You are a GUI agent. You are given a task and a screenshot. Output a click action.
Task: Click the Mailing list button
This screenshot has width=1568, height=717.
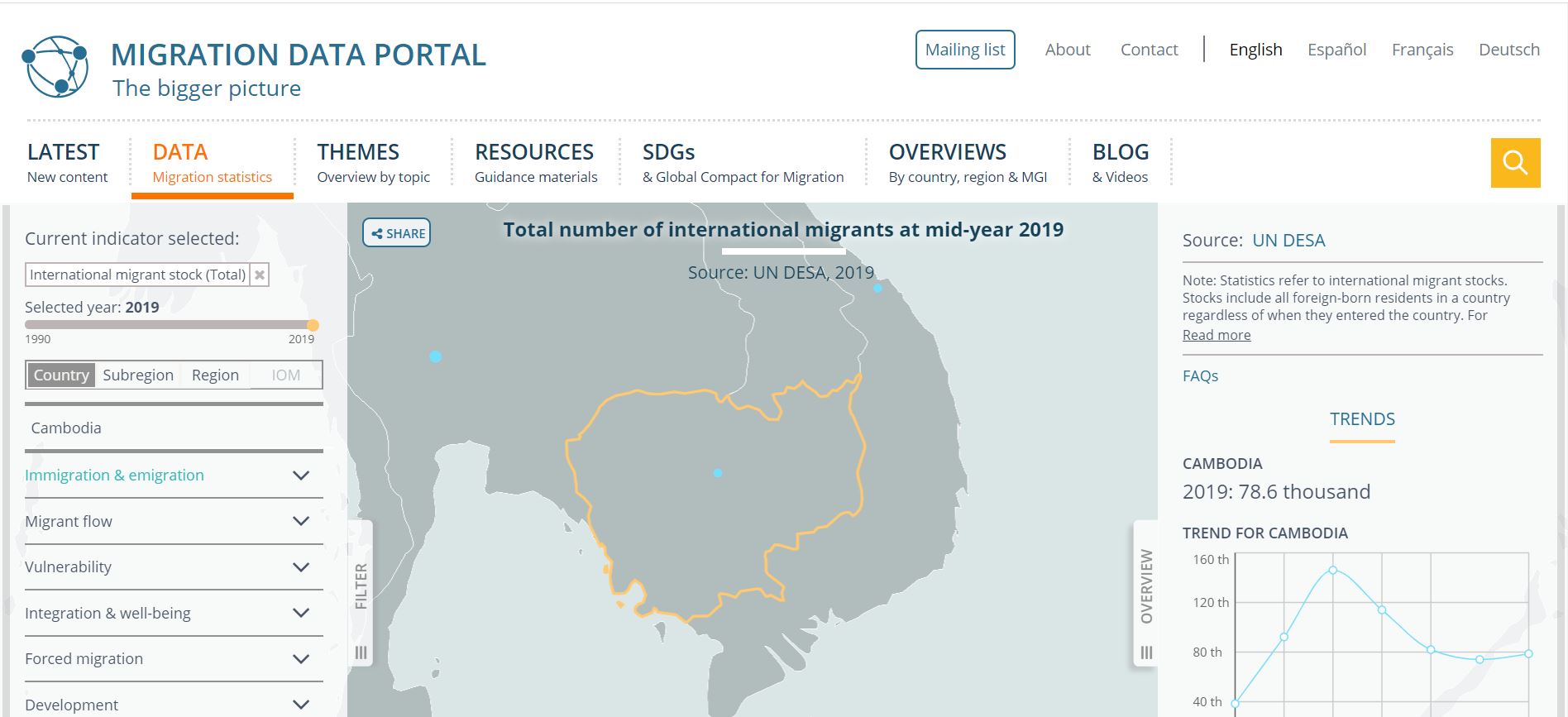click(965, 50)
